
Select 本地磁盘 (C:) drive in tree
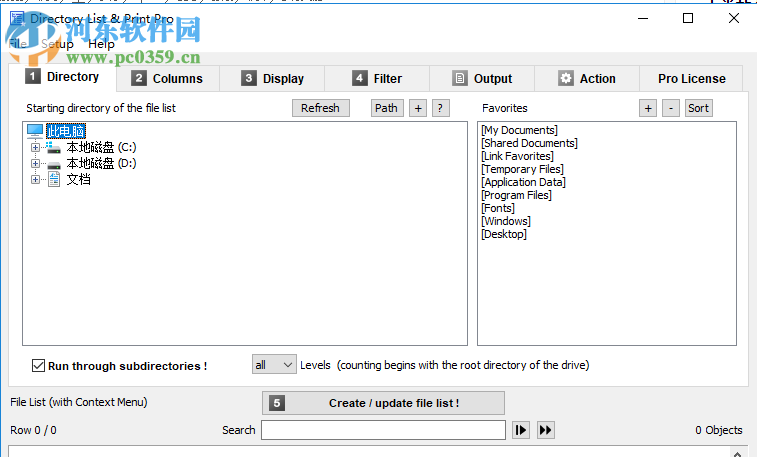[101, 147]
